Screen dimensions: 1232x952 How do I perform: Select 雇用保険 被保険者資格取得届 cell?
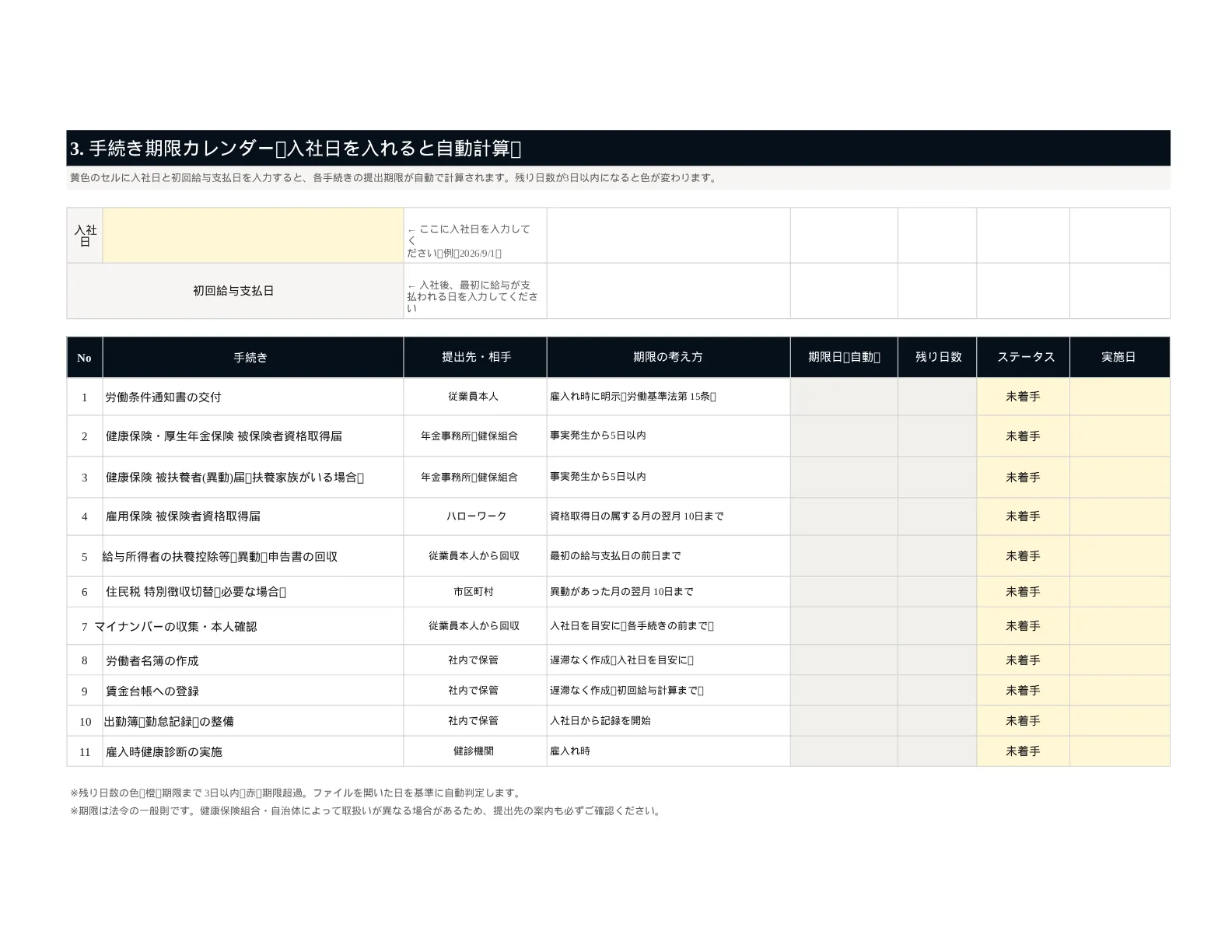tap(253, 516)
